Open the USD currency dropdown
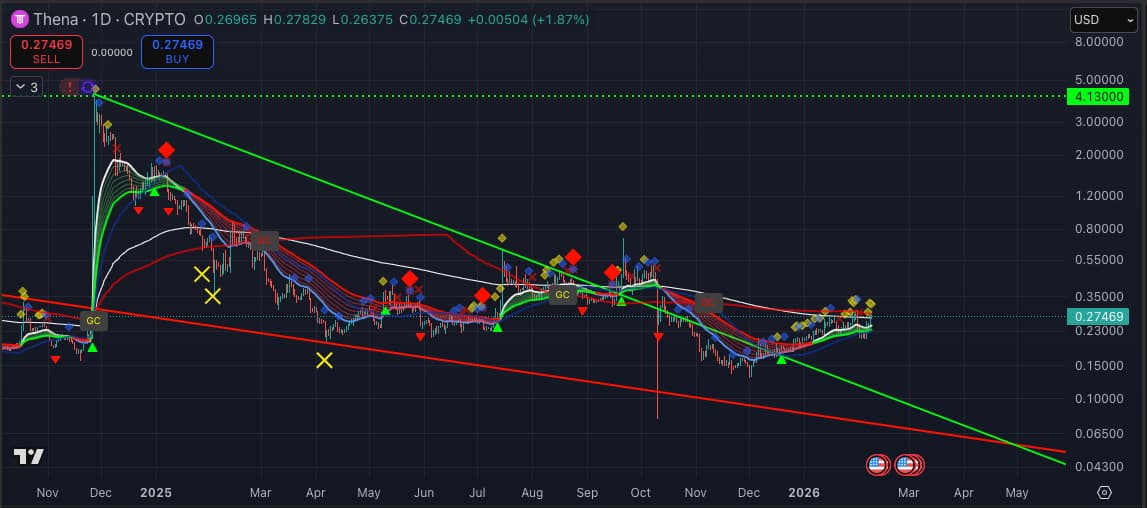The height and width of the screenshot is (508, 1147). 1097,19
